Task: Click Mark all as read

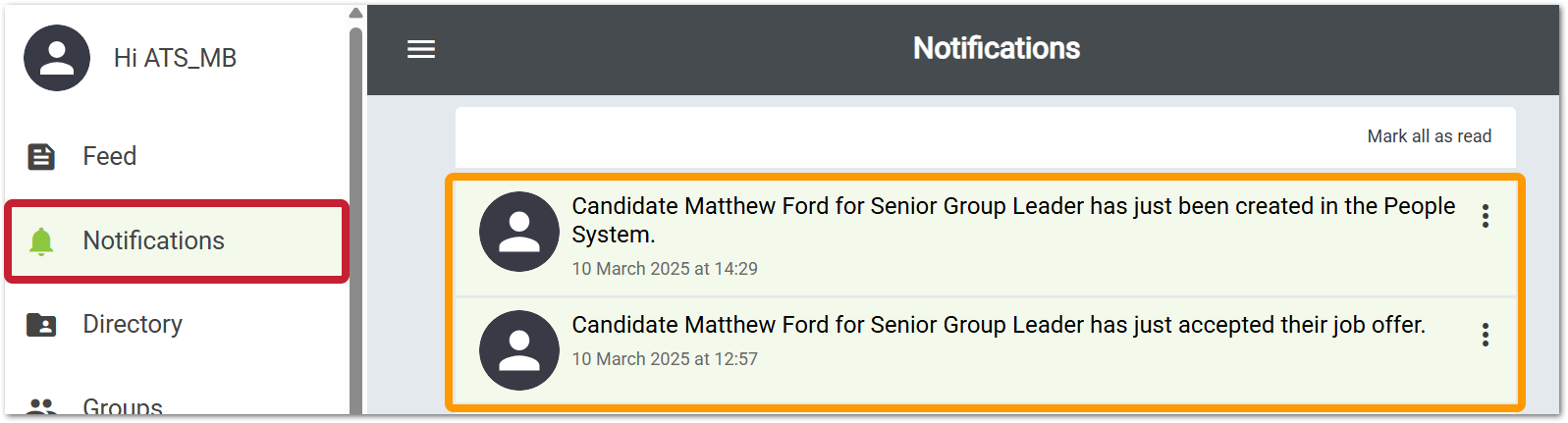Action: (x=1429, y=136)
